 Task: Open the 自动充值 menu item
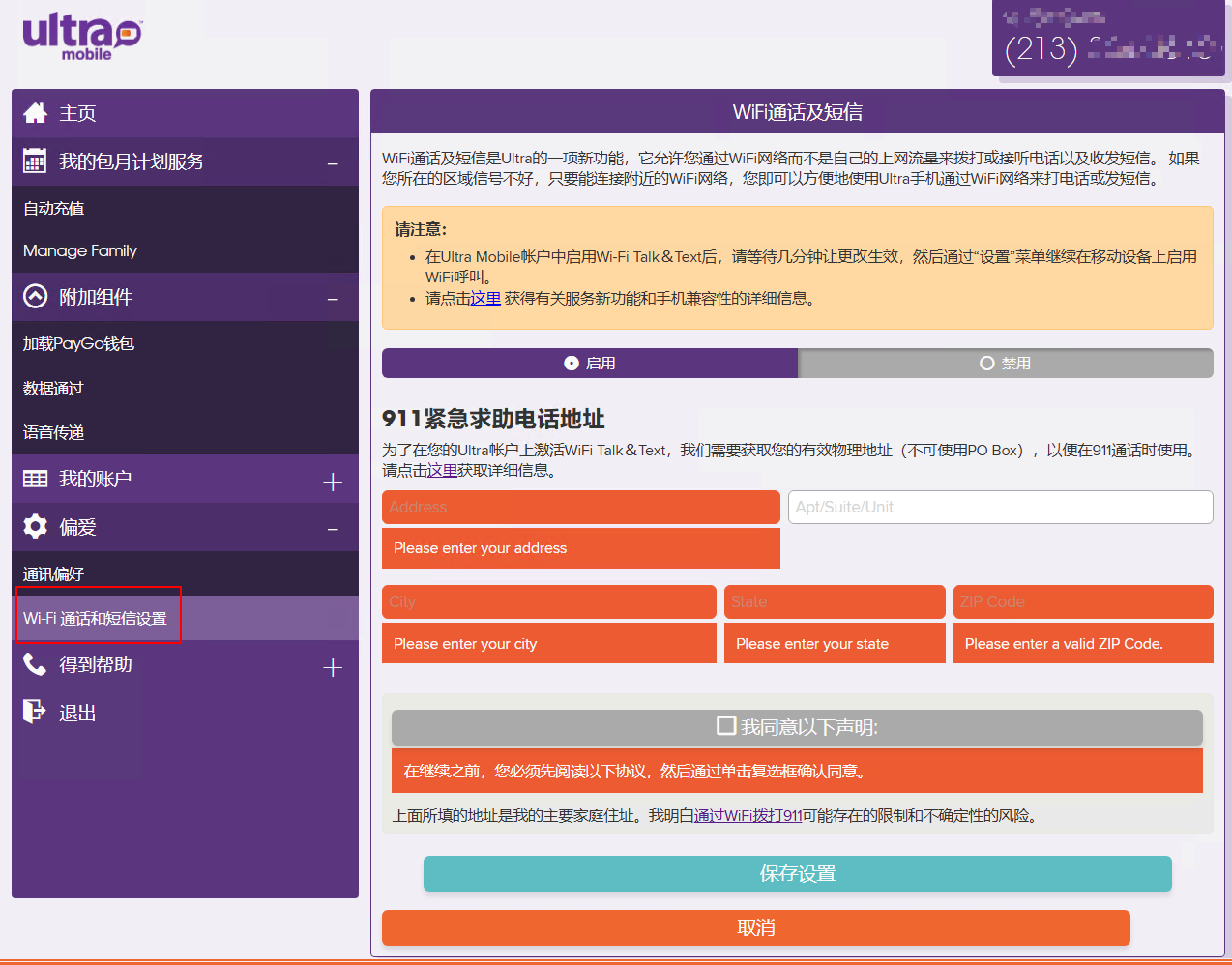click(x=54, y=209)
